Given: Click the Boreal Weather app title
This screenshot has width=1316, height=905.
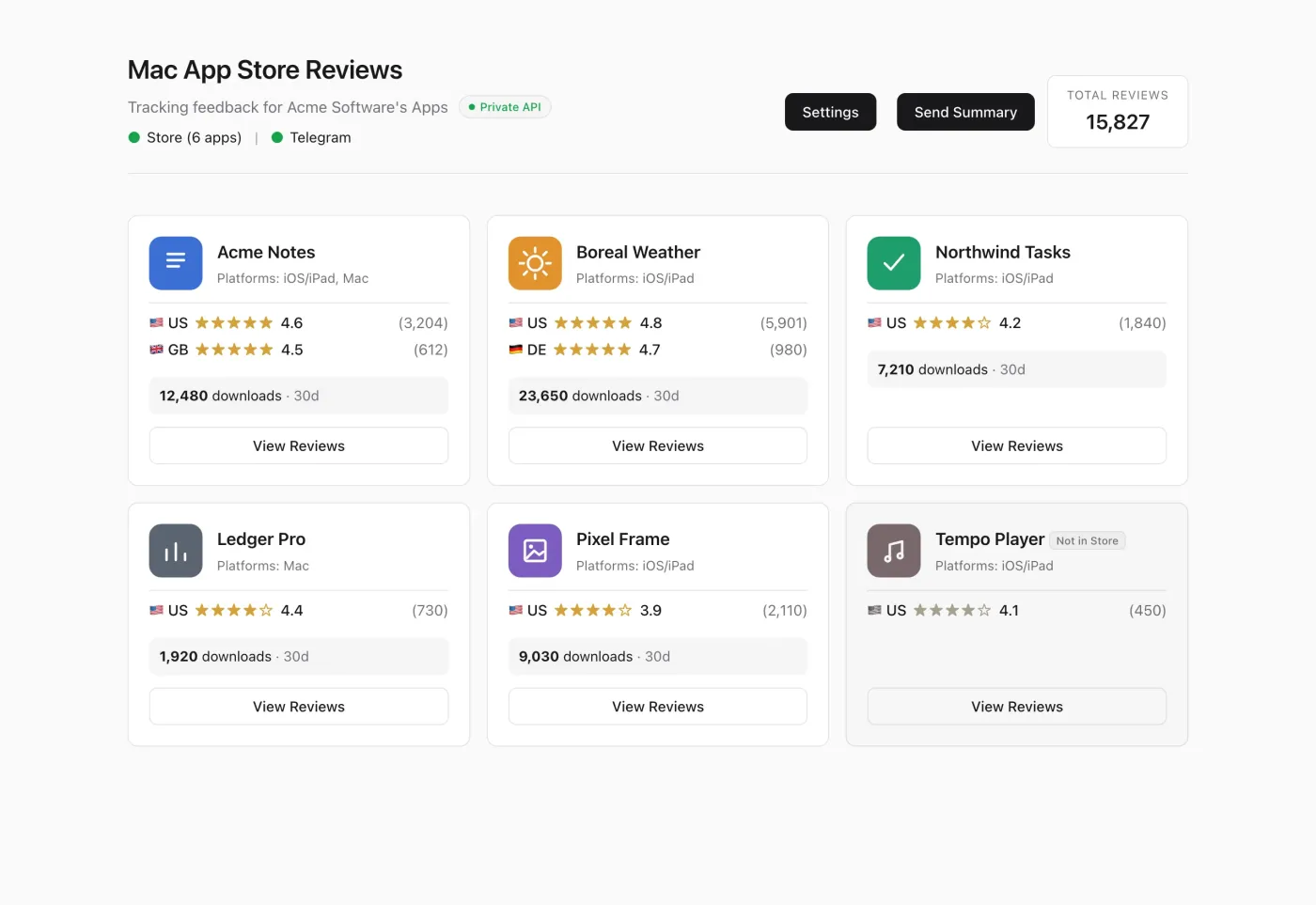Looking at the screenshot, I should click(x=638, y=252).
